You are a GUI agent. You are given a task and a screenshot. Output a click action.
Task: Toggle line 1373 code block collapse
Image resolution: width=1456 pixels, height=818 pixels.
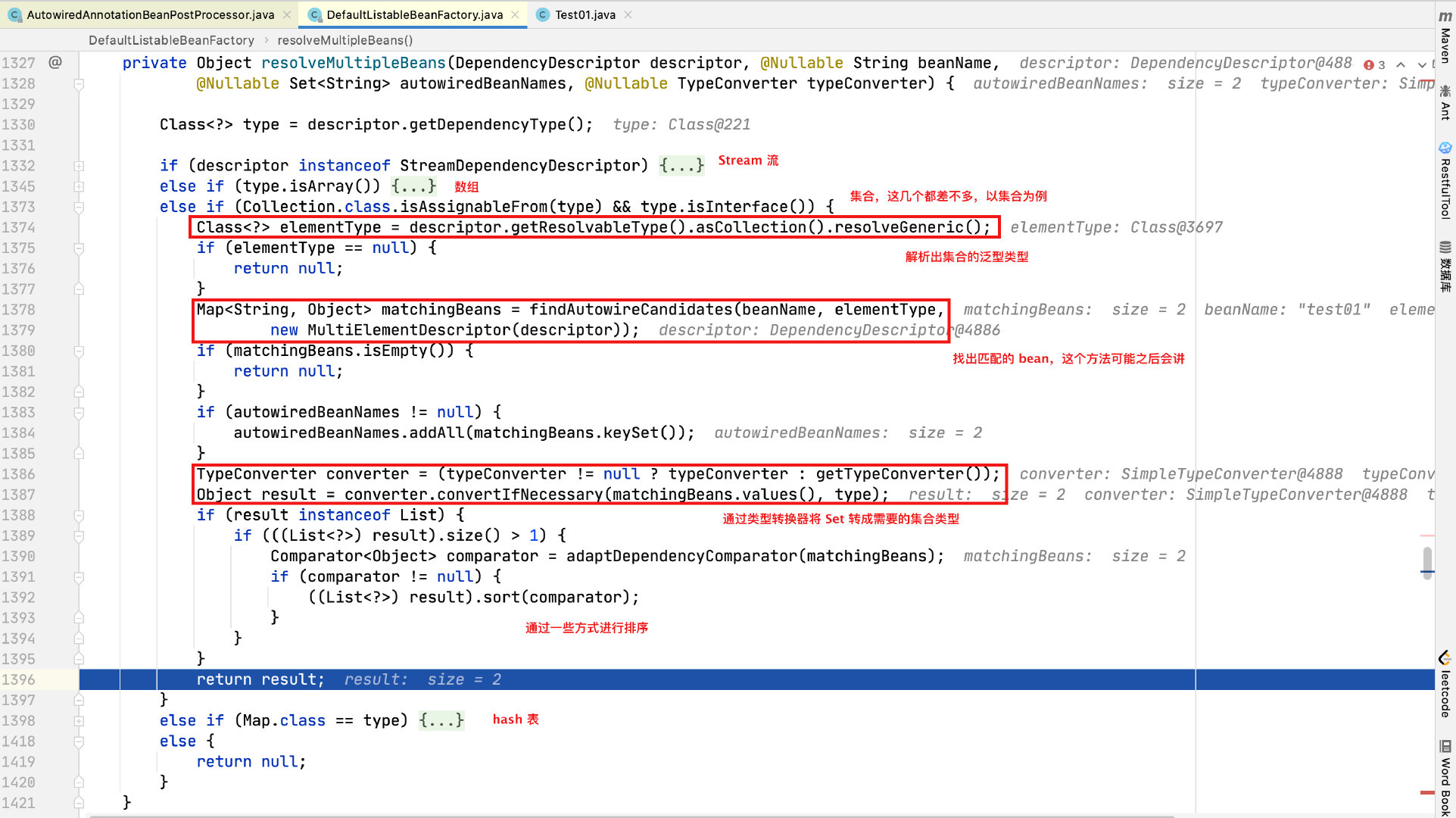coord(80,207)
